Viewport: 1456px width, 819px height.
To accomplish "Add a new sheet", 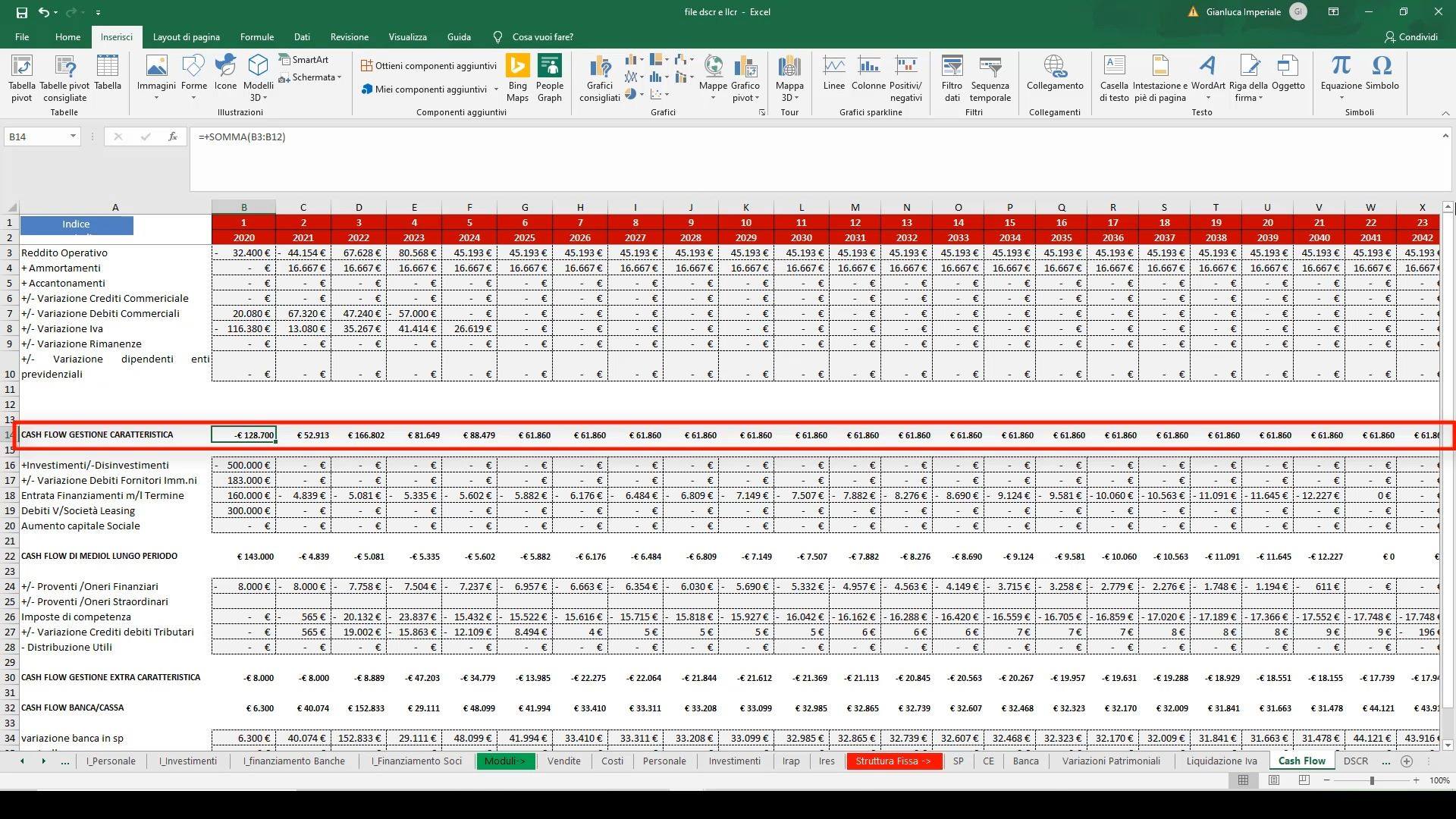I will coord(1407,761).
